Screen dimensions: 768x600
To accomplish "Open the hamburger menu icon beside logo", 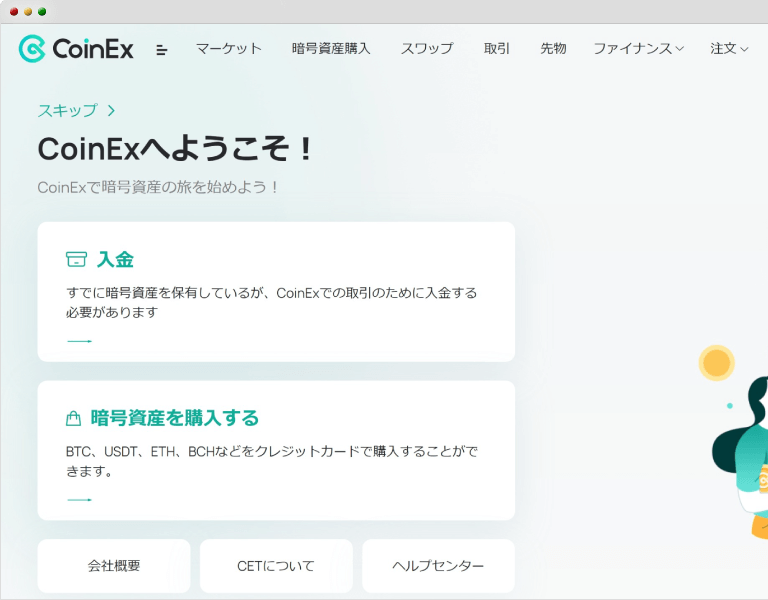I will coord(162,49).
